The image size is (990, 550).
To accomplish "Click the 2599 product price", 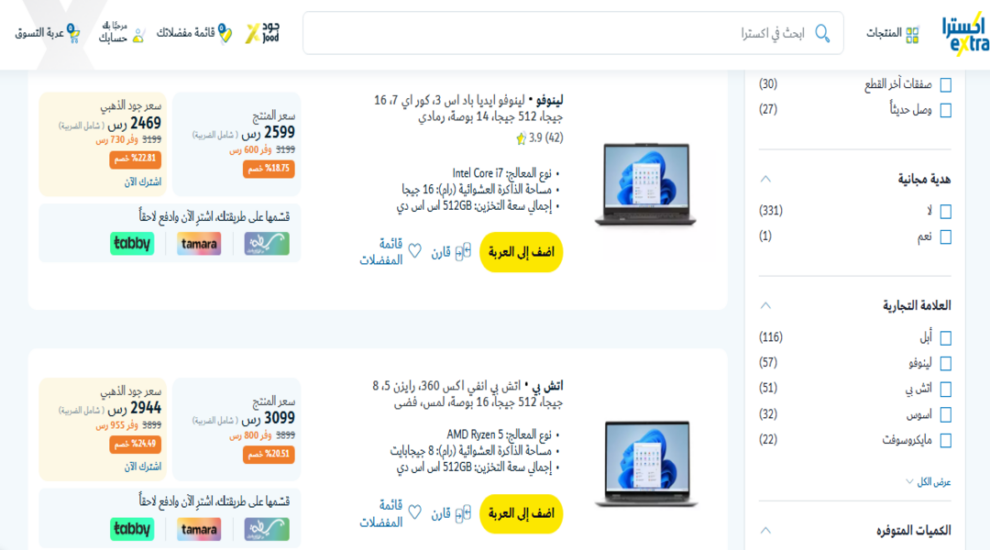I will pyautogui.click(x=268, y=133).
